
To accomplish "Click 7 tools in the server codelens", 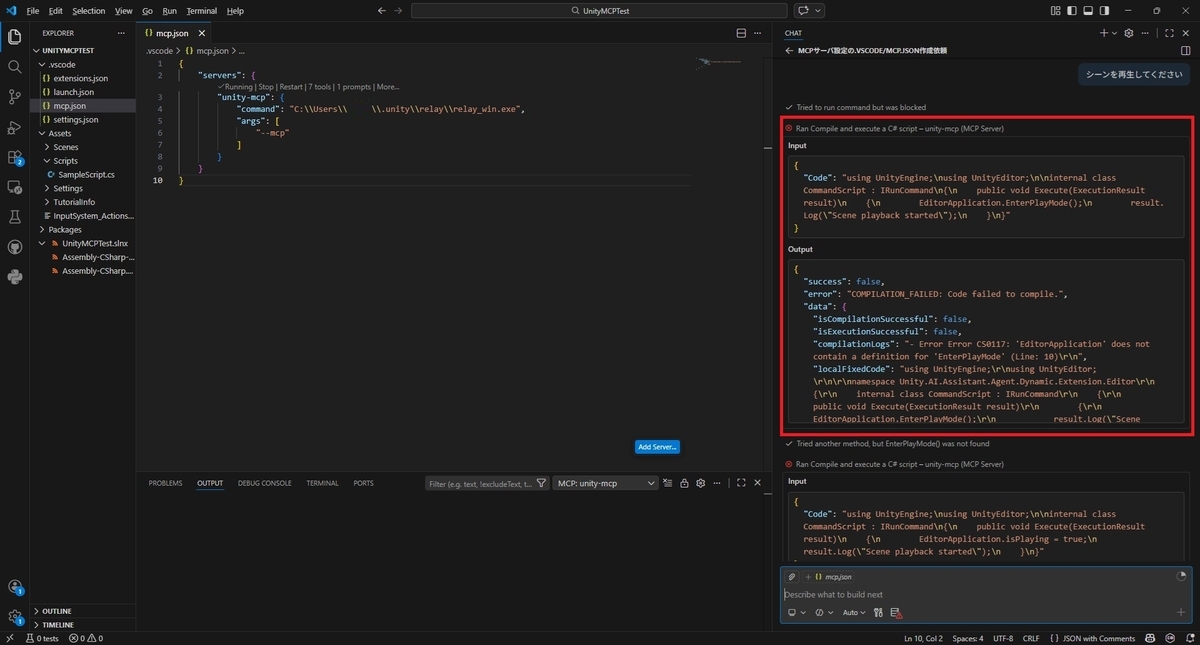I will click(x=319, y=87).
